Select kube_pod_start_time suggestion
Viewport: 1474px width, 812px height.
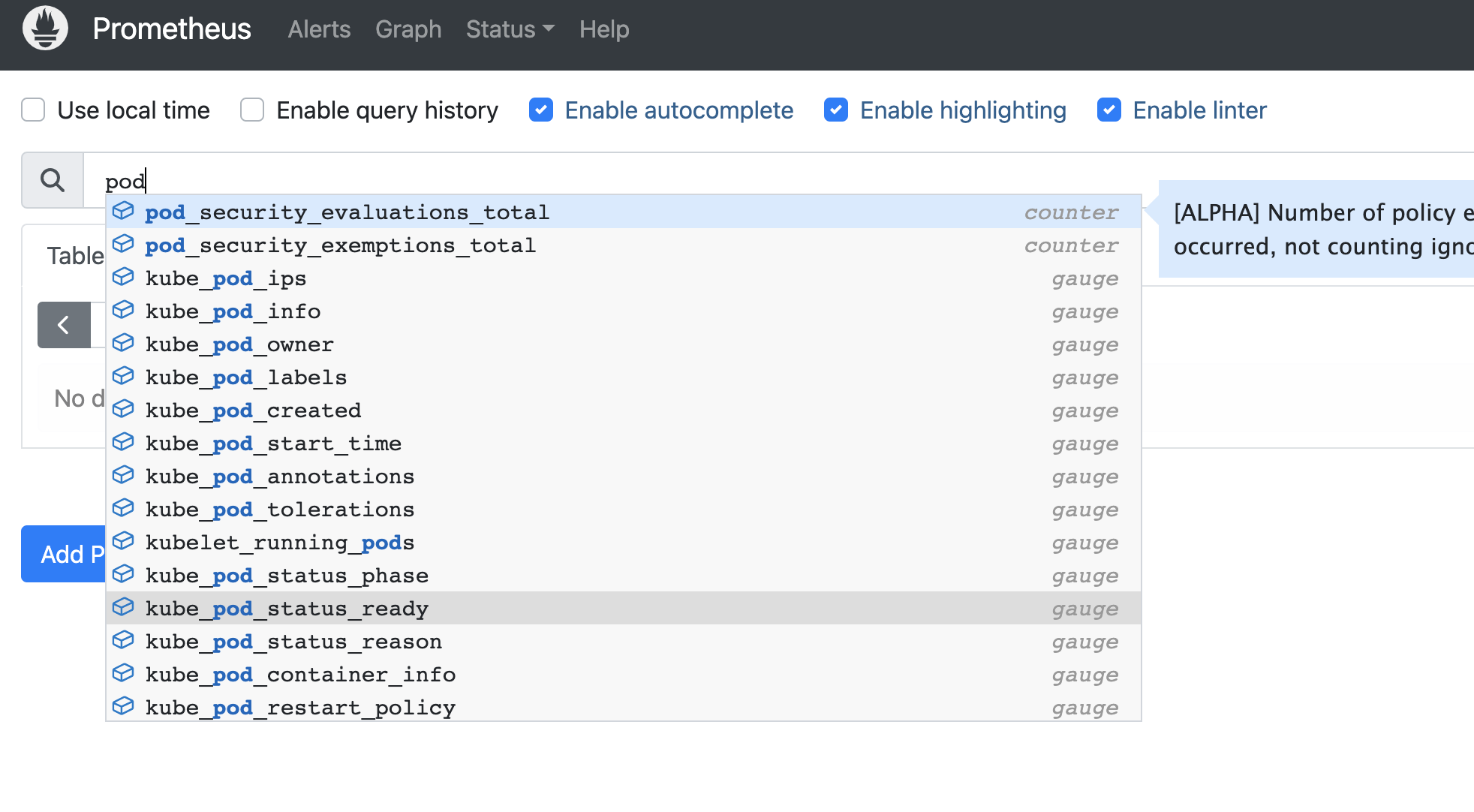(624, 443)
